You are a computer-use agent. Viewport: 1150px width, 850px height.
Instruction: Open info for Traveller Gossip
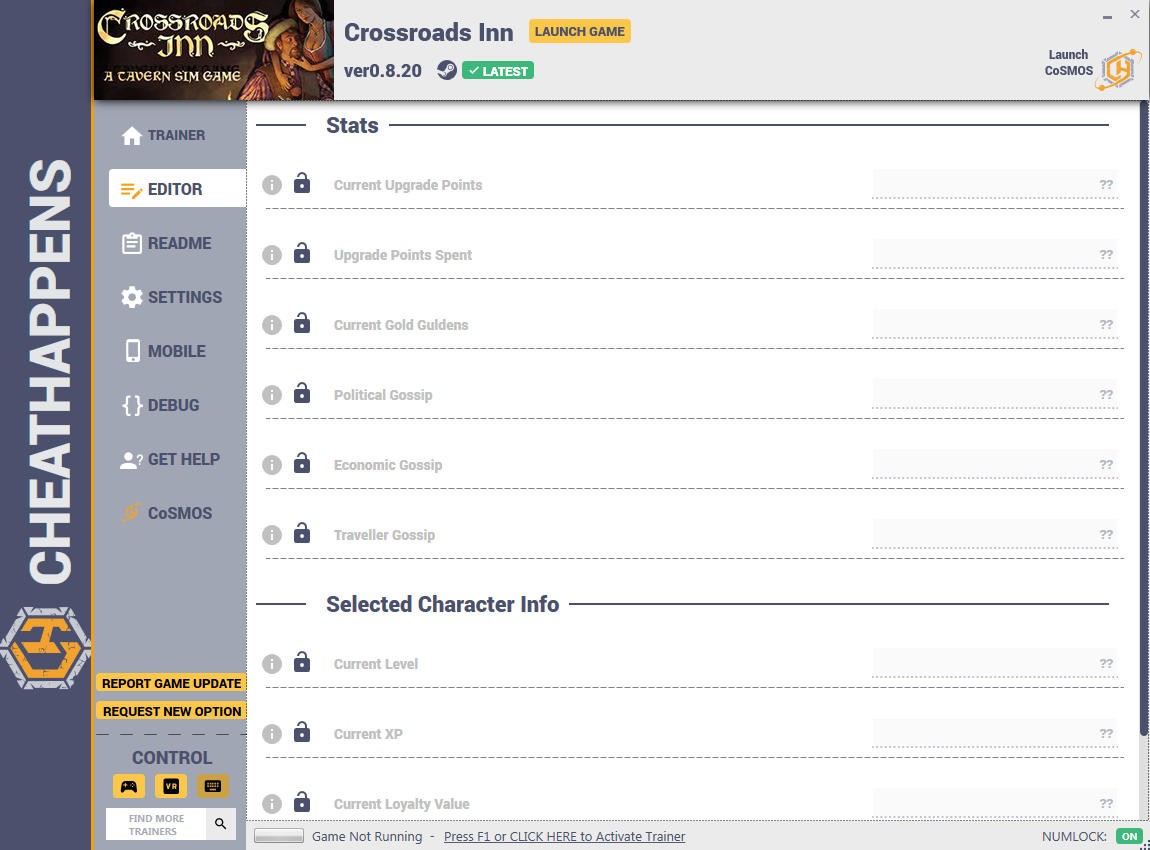coord(272,535)
